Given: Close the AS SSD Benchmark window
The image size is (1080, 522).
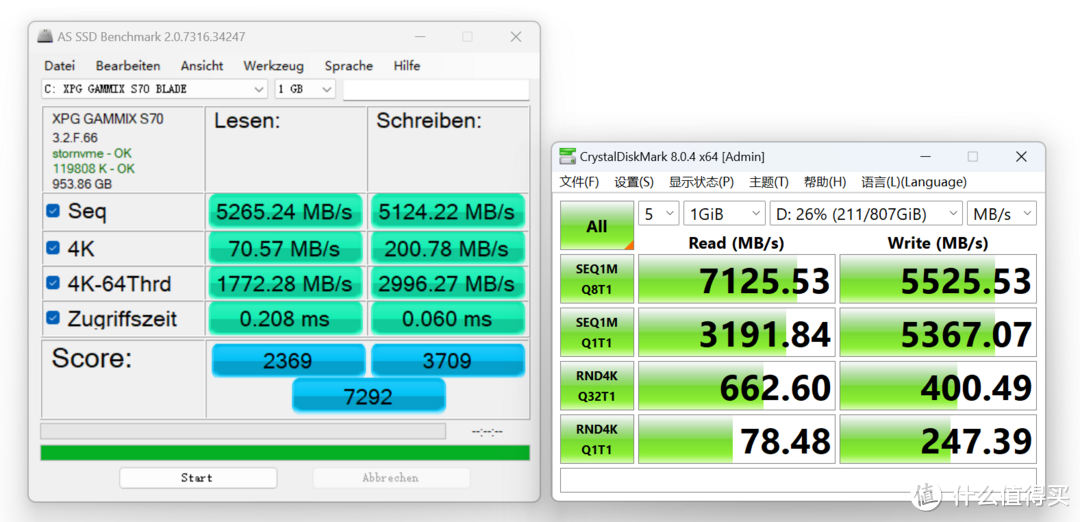Looking at the screenshot, I should pyautogui.click(x=515, y=36).
